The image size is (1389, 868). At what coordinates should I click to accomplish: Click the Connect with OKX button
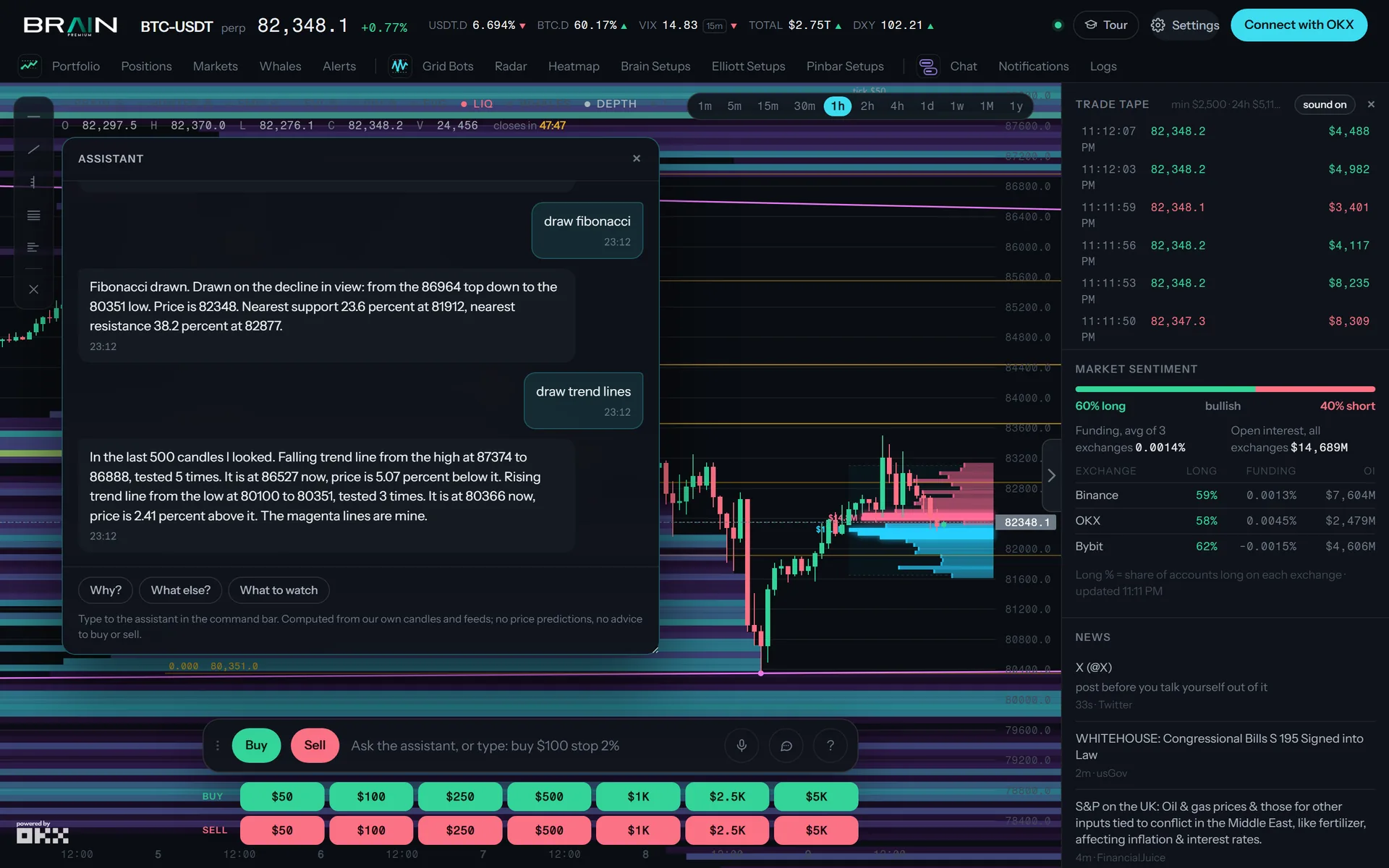(x=1299, y=25)
